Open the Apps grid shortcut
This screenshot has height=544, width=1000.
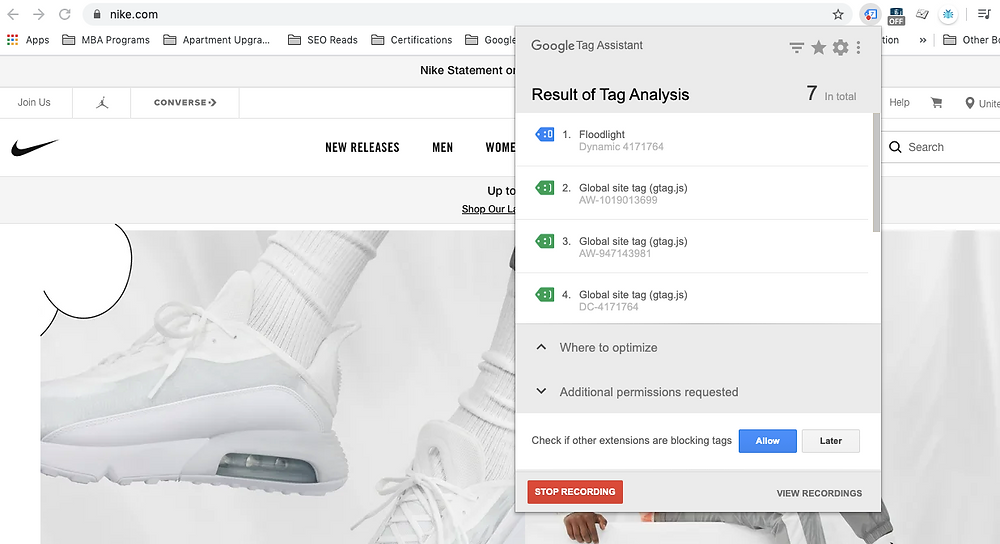tap(28, 40)
